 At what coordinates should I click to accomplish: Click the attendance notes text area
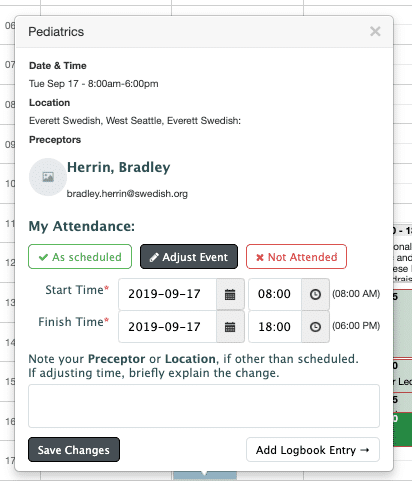[204, 406]
